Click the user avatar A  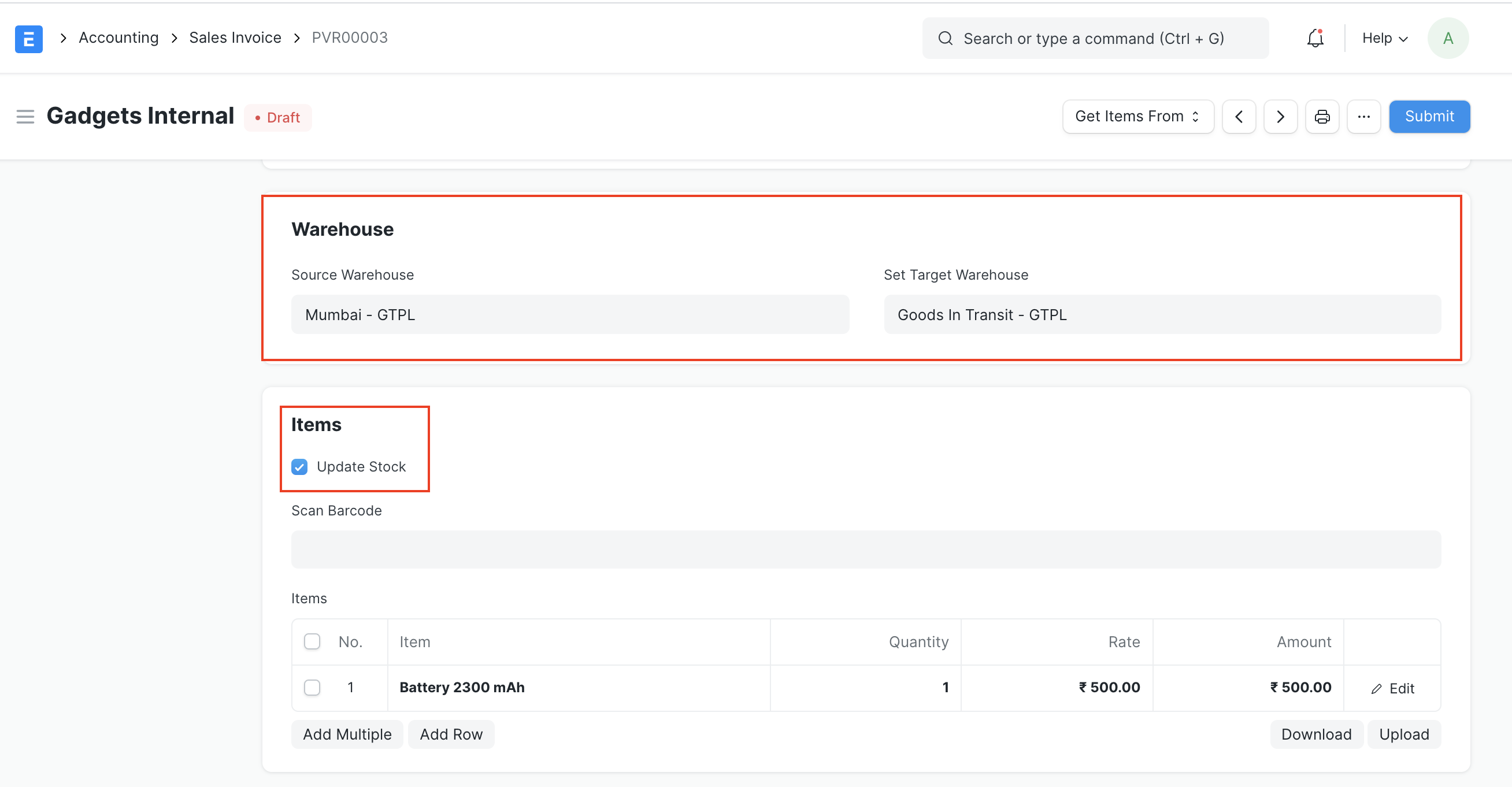pos(1447,39)
